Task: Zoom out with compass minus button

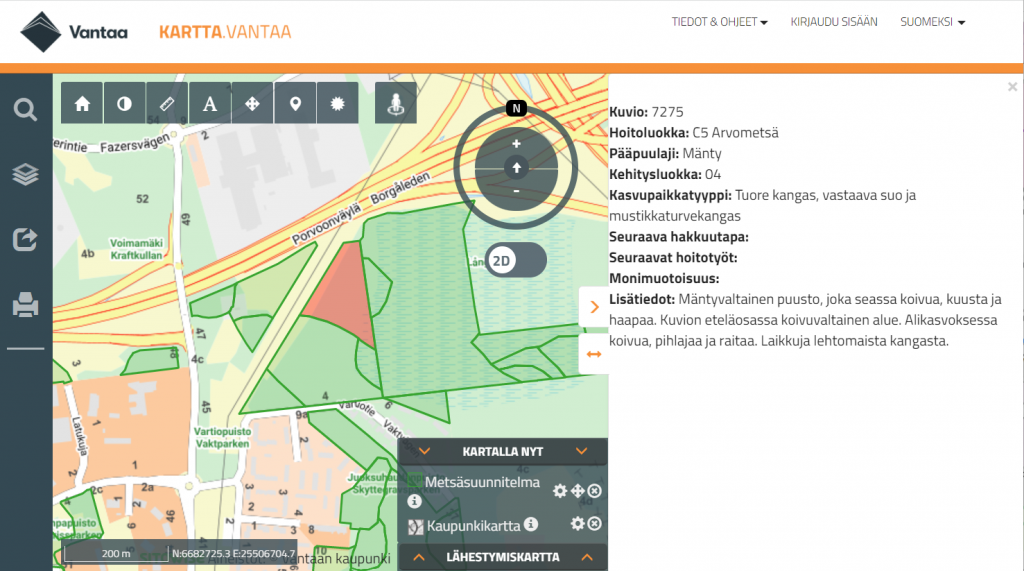Action: click(x=516, y=191)
